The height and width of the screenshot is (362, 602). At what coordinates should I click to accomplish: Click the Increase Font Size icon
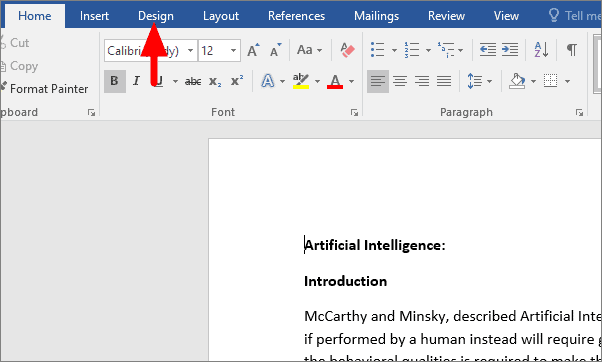tap(253, 50)
